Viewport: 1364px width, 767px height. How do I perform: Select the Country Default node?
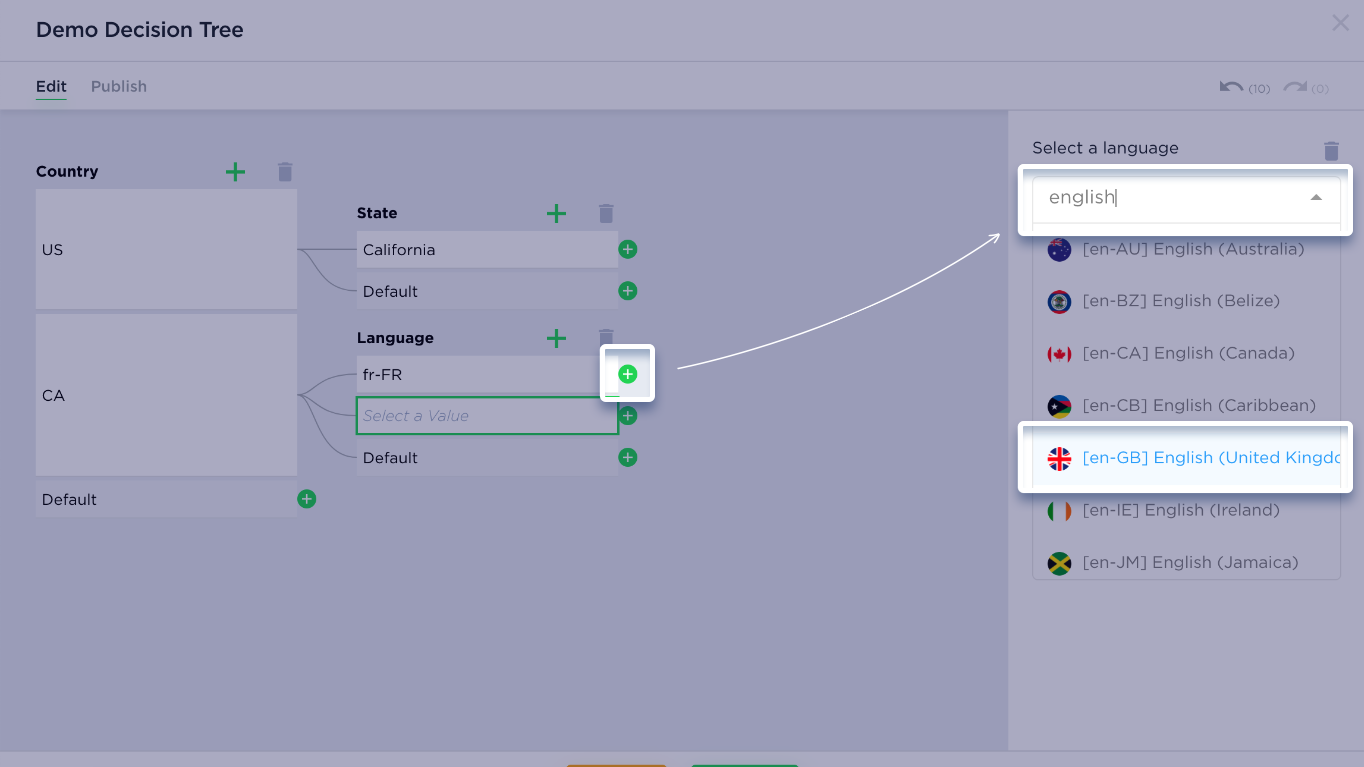tap(166, 499)
